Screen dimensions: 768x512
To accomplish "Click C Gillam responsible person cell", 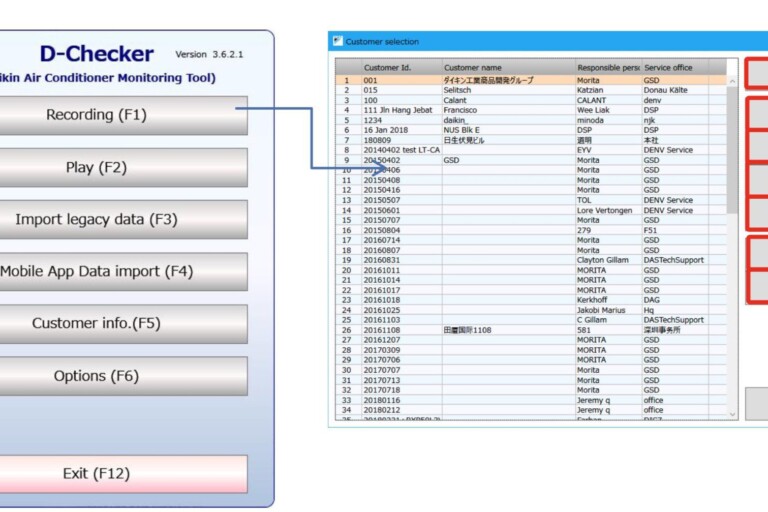I will (608, 320).
